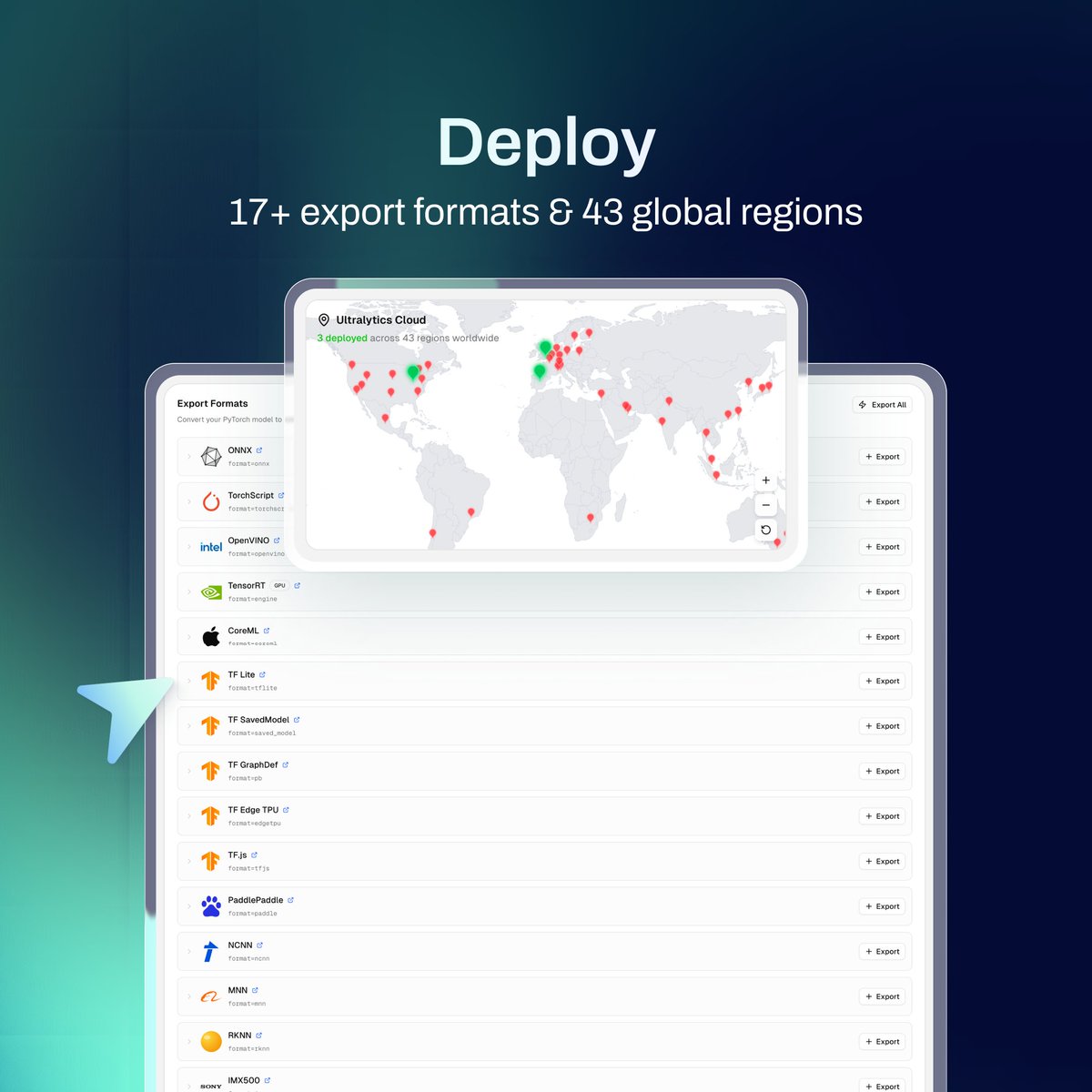Viewport: 1092px width, 1092px height.
Task: Expand the TensorRT row chevron
Action: [x=189, y=591]
